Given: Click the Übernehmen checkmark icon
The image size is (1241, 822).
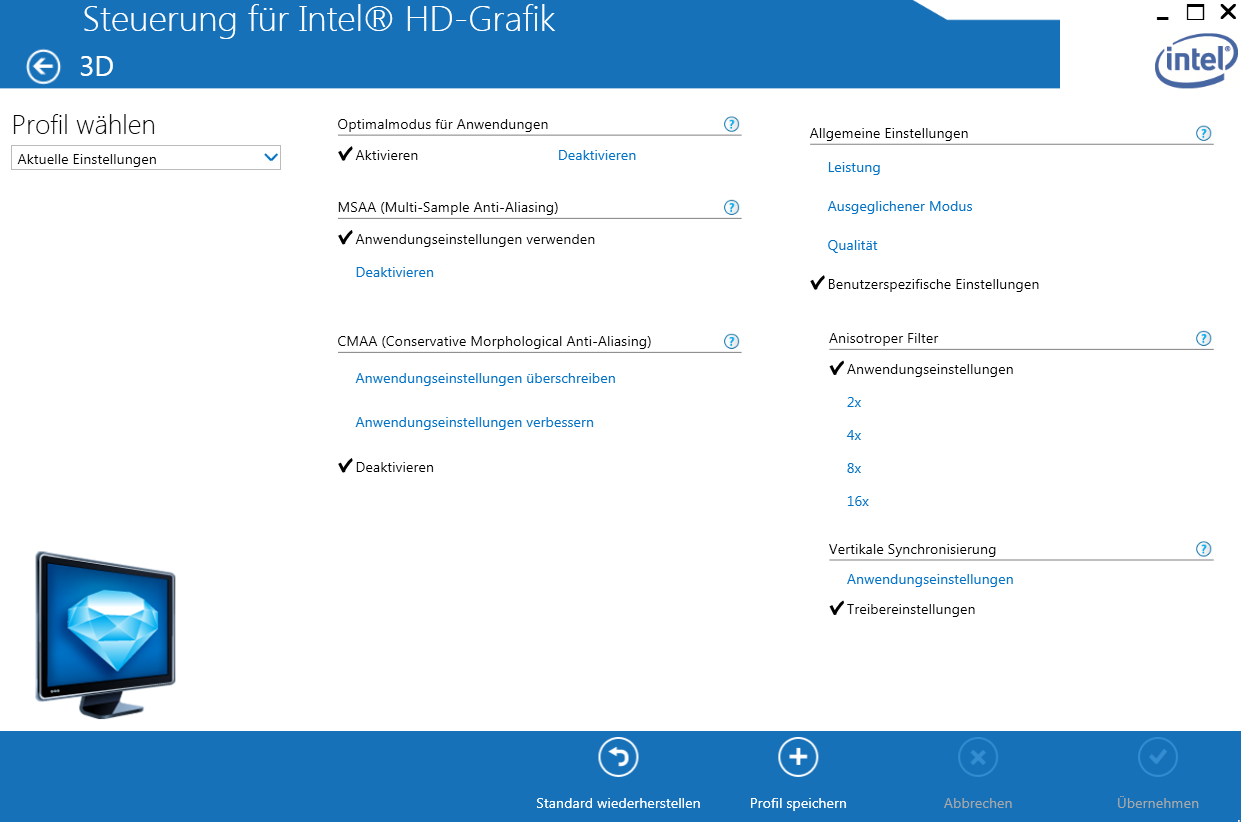Looking at the screenshot, I should [1158, 757].
